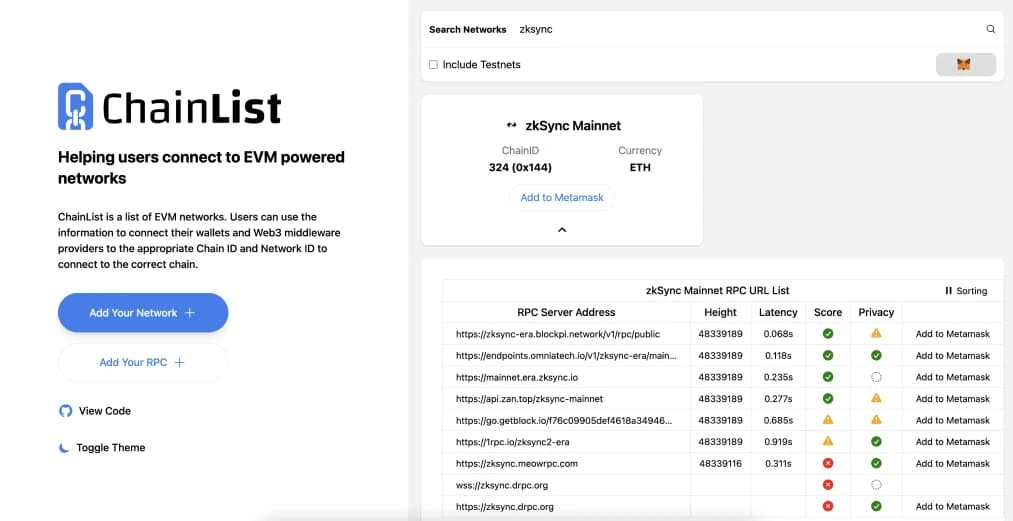Click dotted privacy icon for mainnet.era.zksync.io

876,377
